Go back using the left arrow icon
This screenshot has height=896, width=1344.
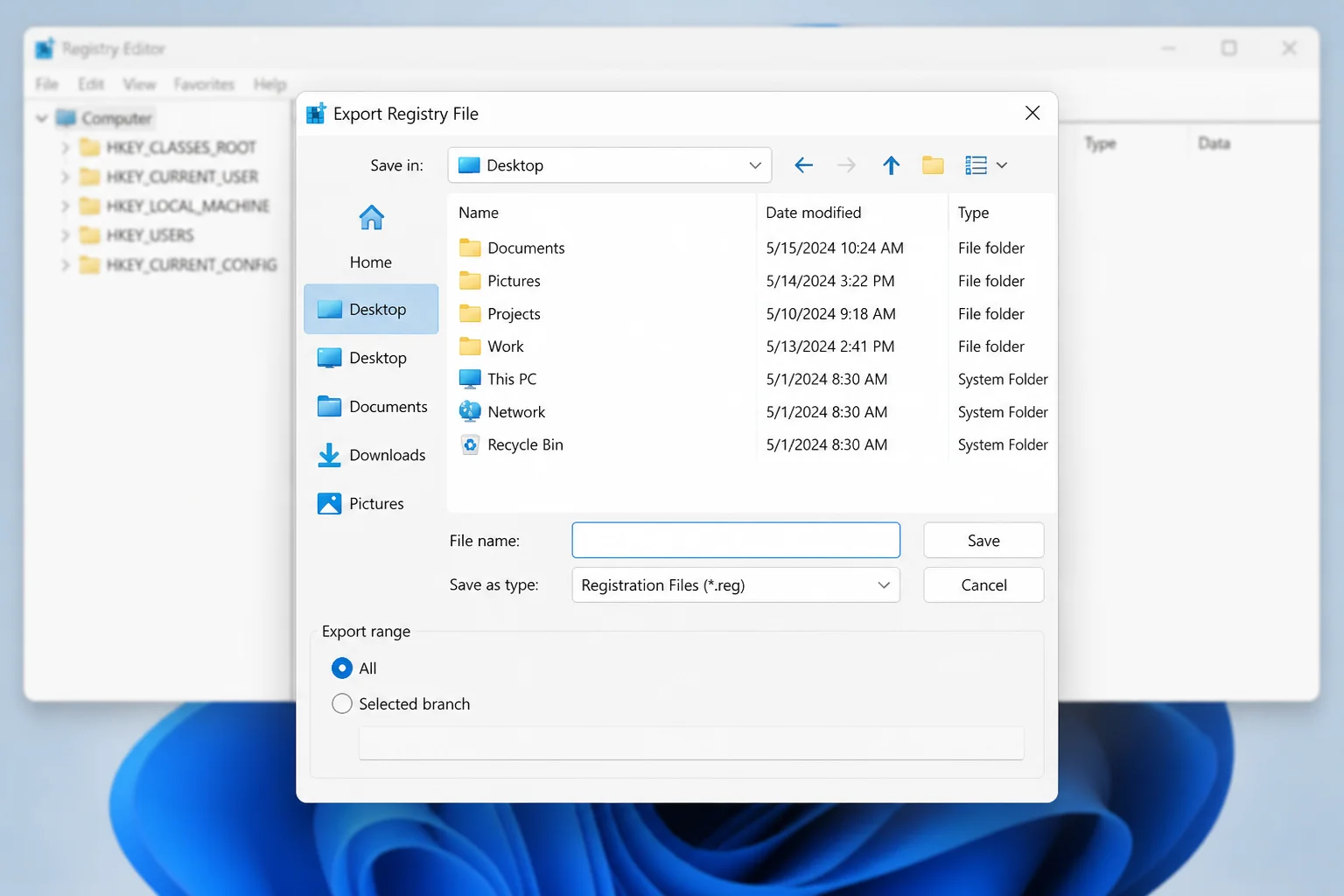(x=803, y=165)
